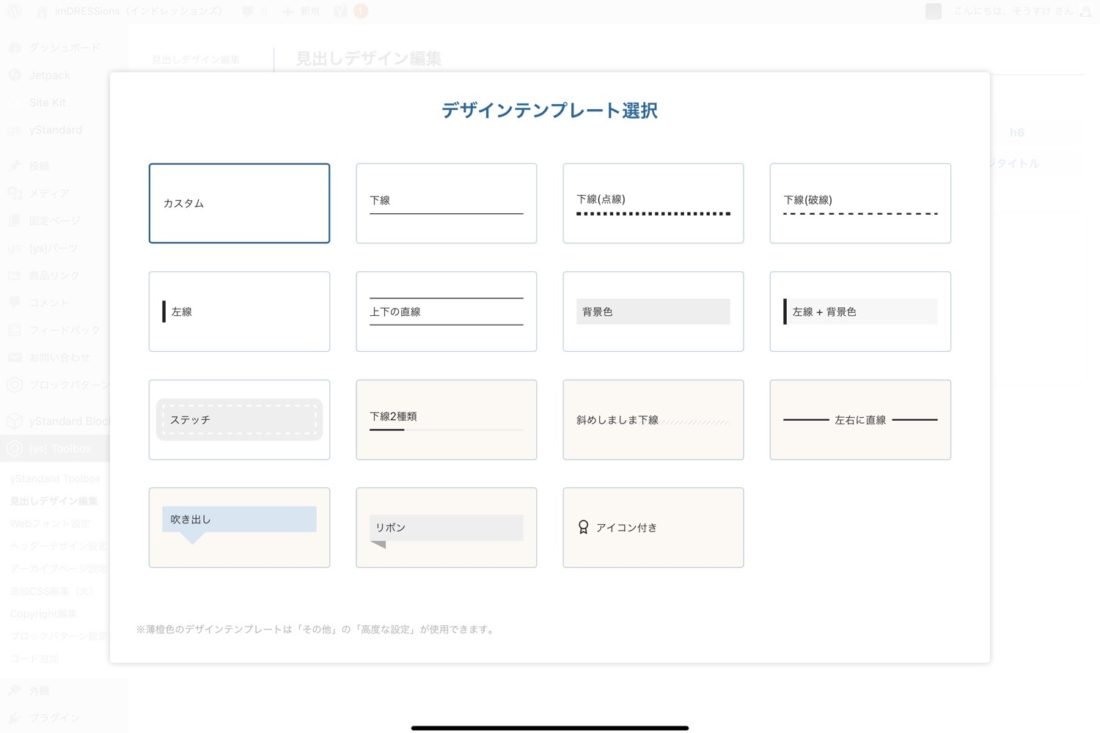Choose the 下線2種類 template card
The width and height of the screenshot is (1100, 733).
[x=446, y=419]
